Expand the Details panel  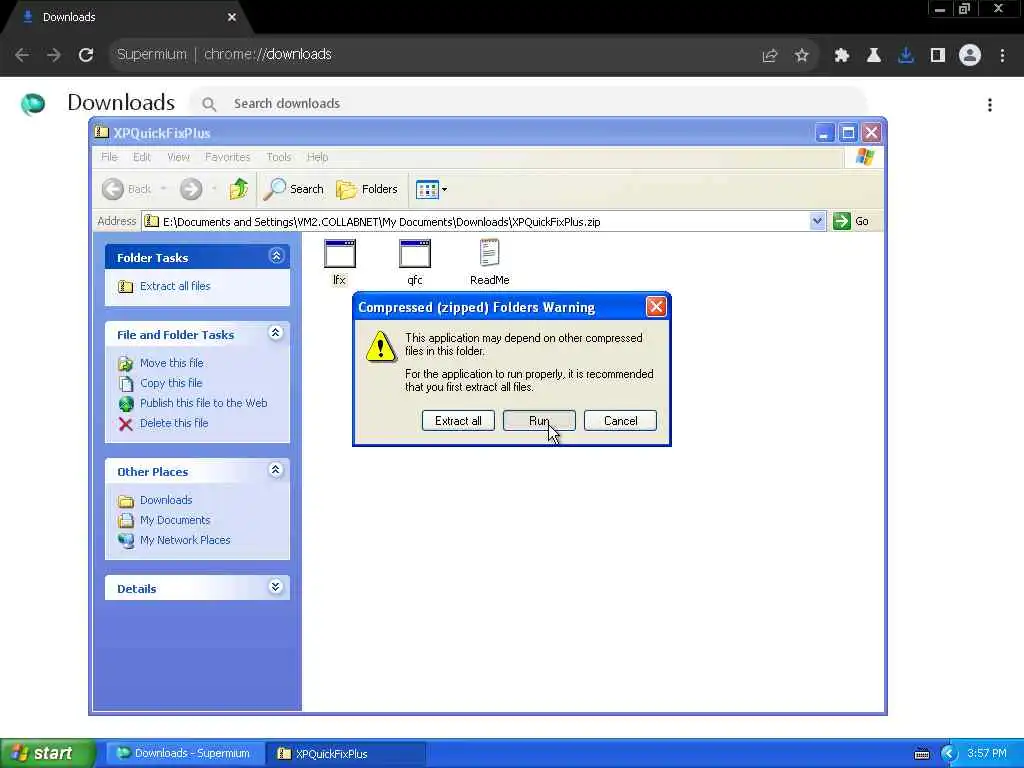pyautogui.click(x=276, y=587)
